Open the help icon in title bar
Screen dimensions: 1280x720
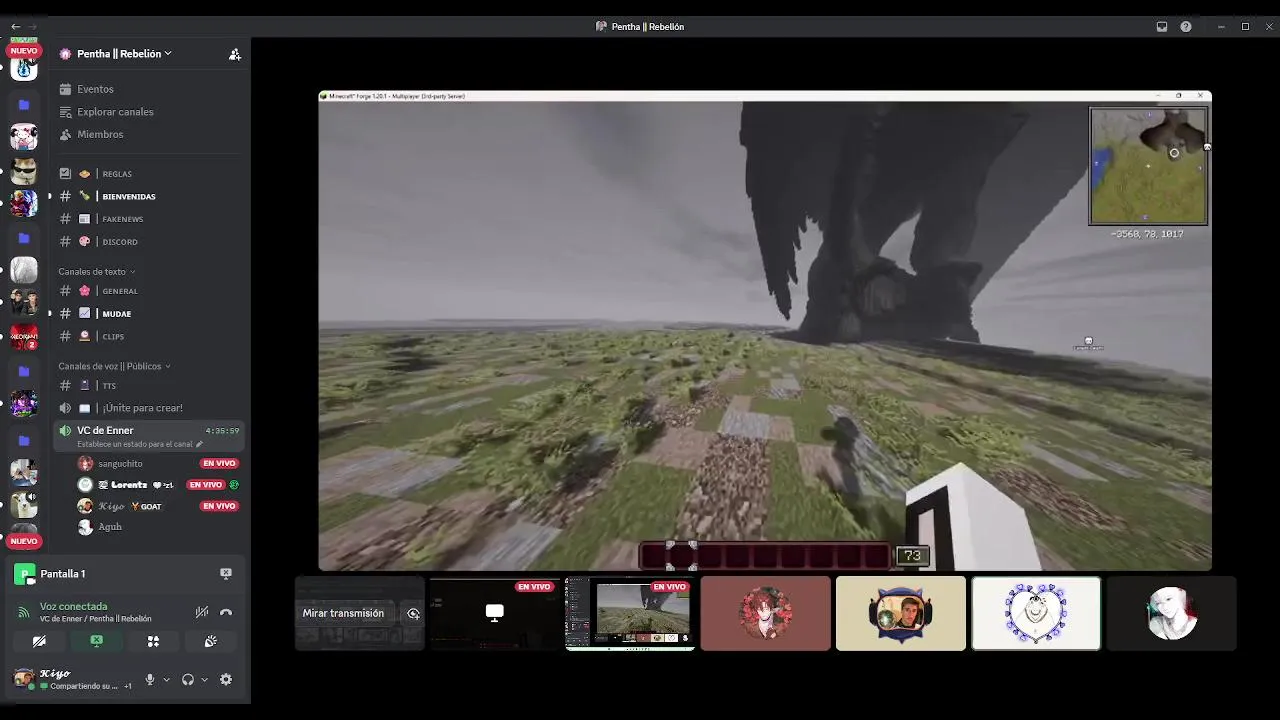[x=1186, y=27]
